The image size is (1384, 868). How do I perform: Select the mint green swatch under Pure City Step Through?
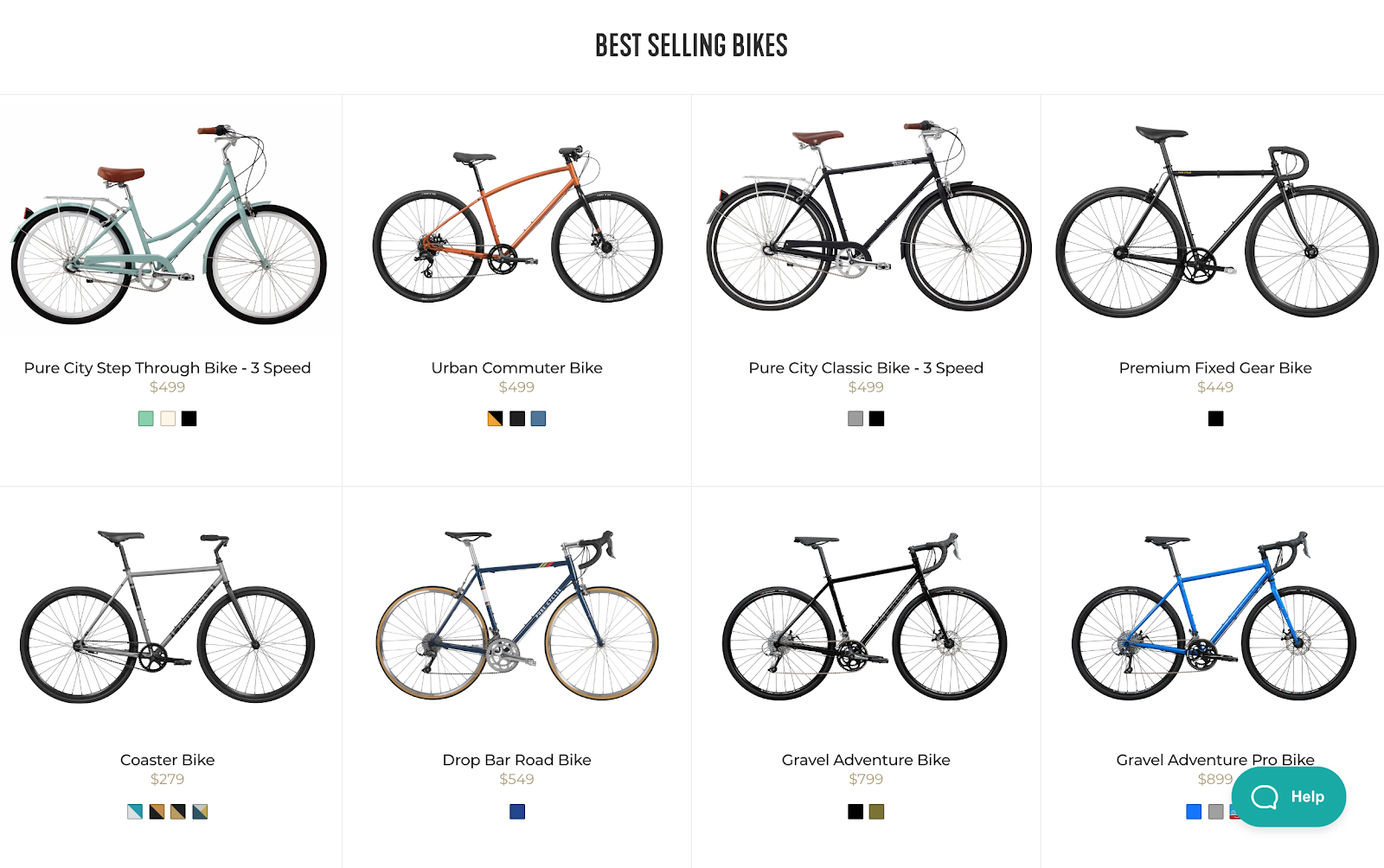[145, 418]
